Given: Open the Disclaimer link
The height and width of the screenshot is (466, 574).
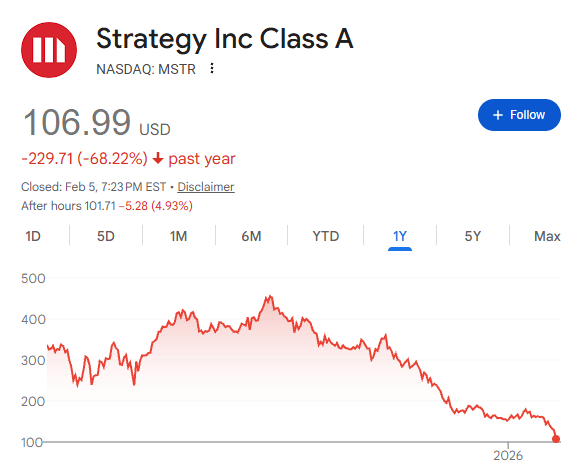Looking at the screenshot, I should (x=206, y=187).
